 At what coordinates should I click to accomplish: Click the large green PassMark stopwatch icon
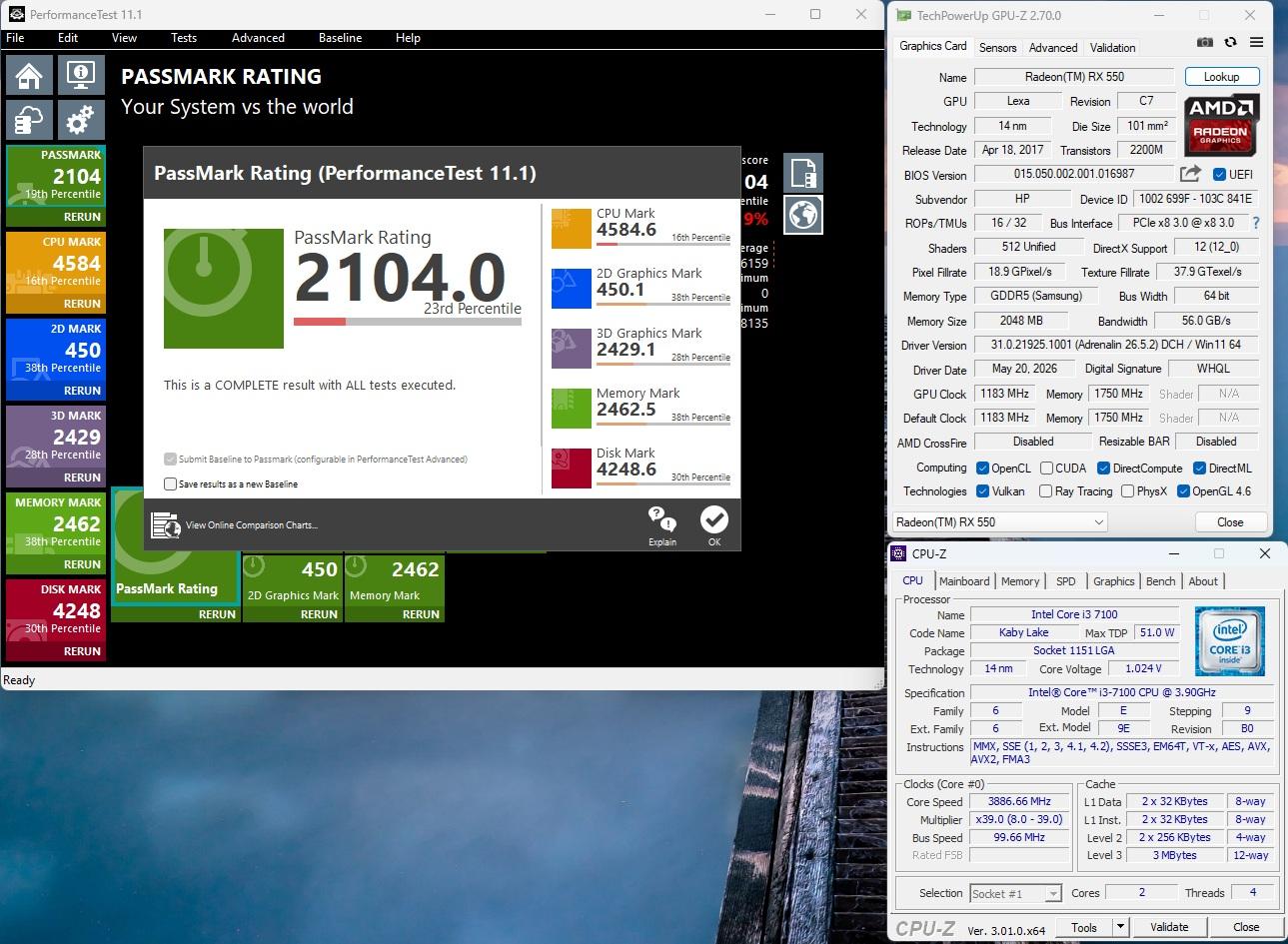(224, 289)
